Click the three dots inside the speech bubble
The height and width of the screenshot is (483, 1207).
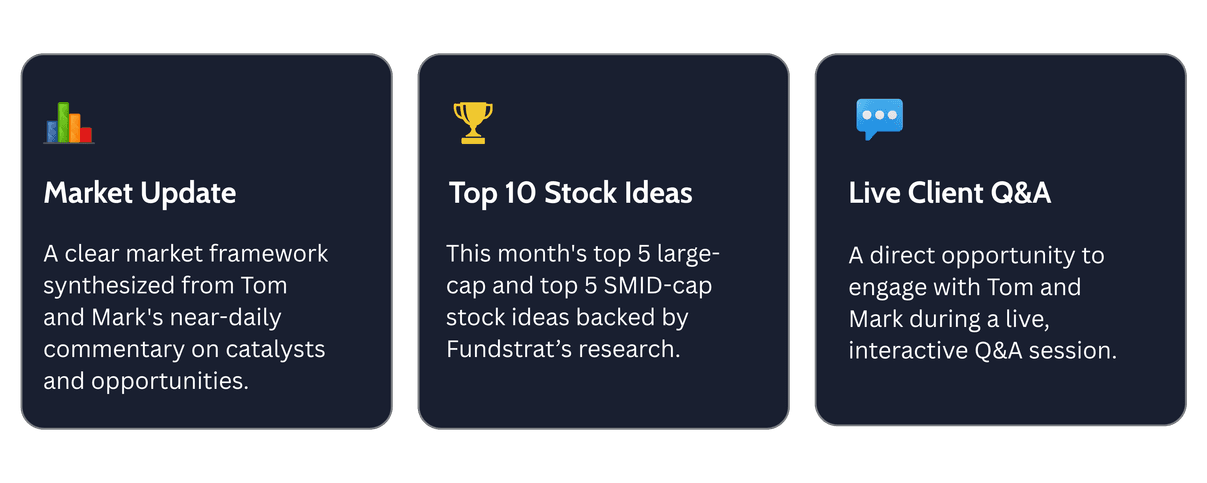coord(880,115)
